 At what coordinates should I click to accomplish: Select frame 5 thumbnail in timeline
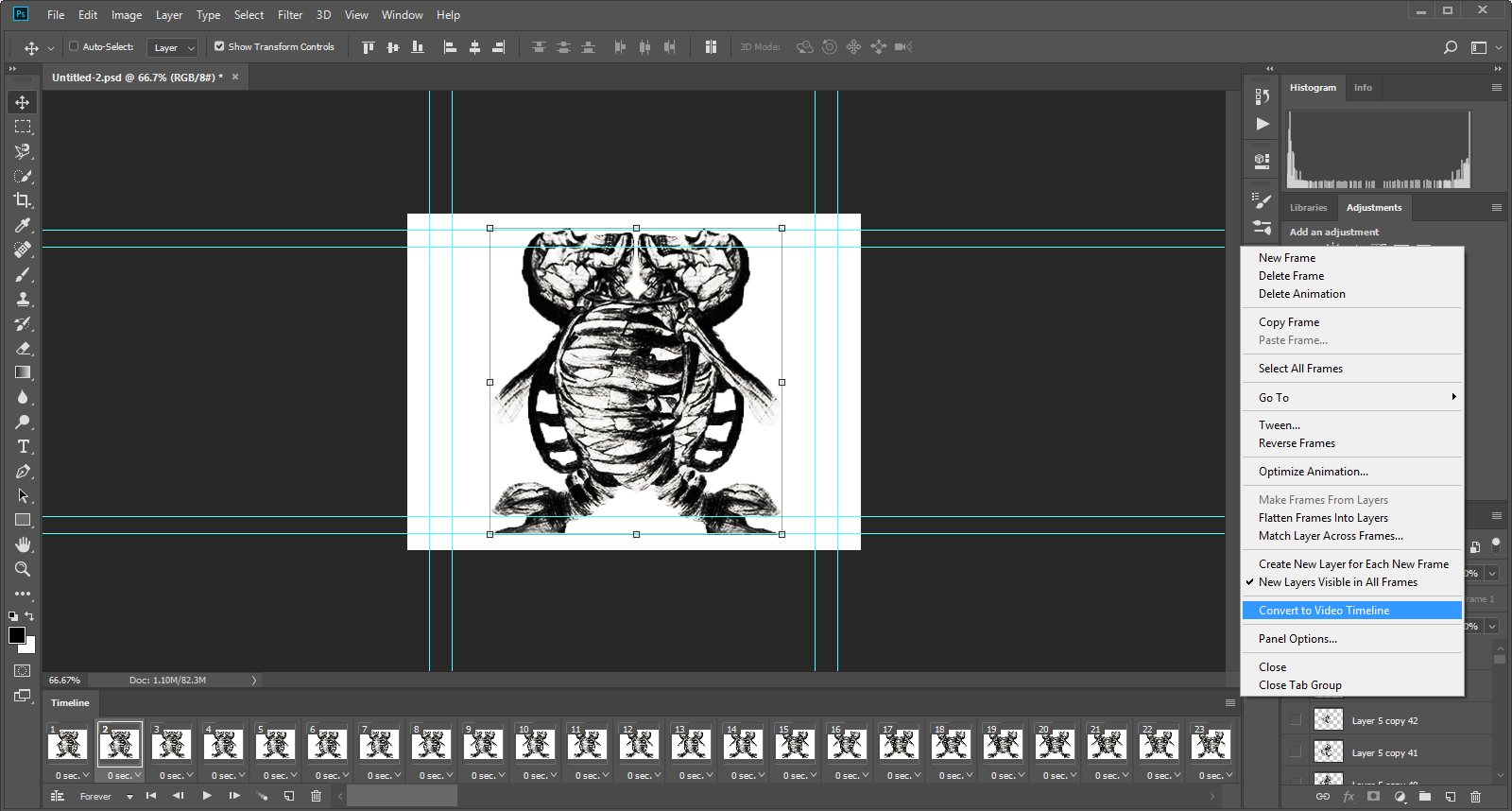point(275,744)
